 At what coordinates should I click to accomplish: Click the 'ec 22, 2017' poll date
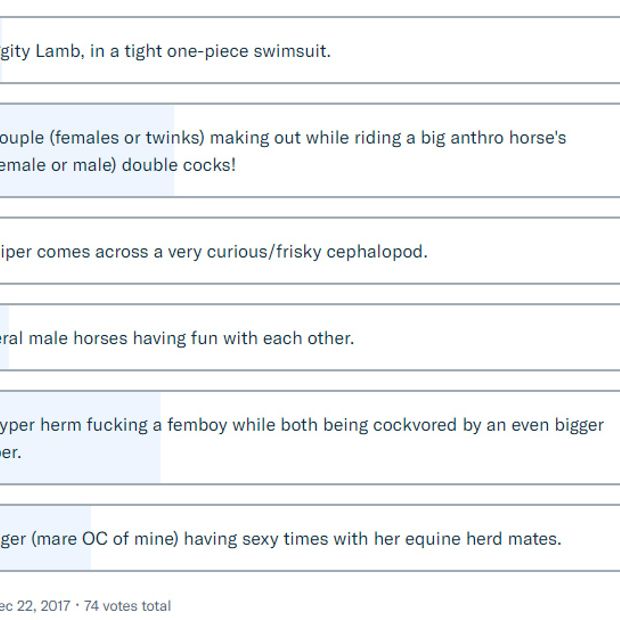coord(34,605)
